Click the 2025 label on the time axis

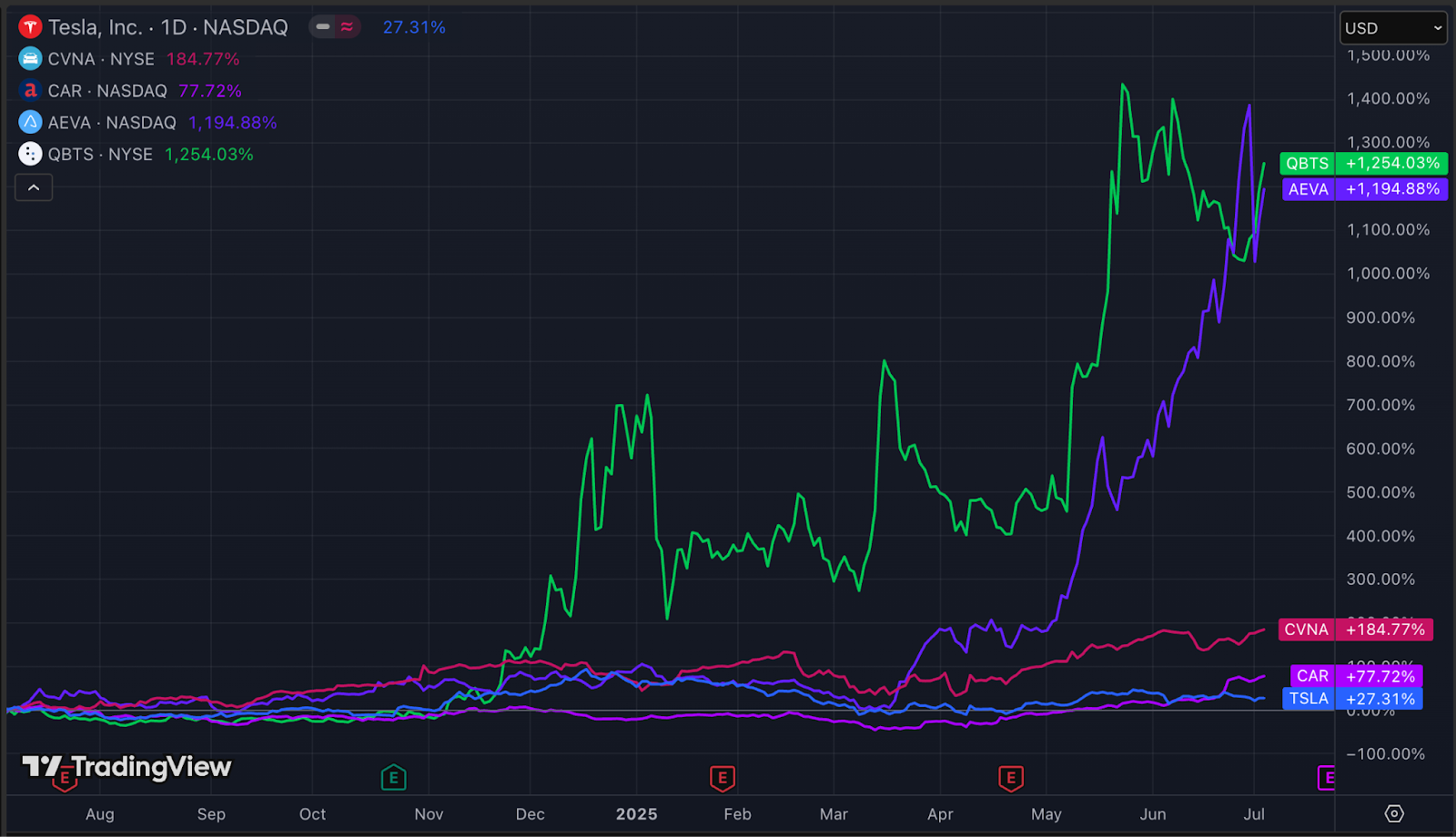tap(637, 814)
